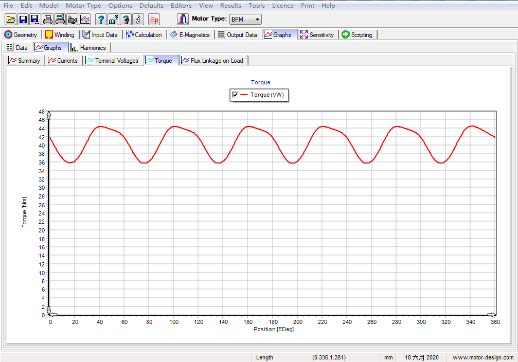This screenshot has width=518, height=362.
Task: Click the open folder icon in the toolbar
Action: coord(10,19)
